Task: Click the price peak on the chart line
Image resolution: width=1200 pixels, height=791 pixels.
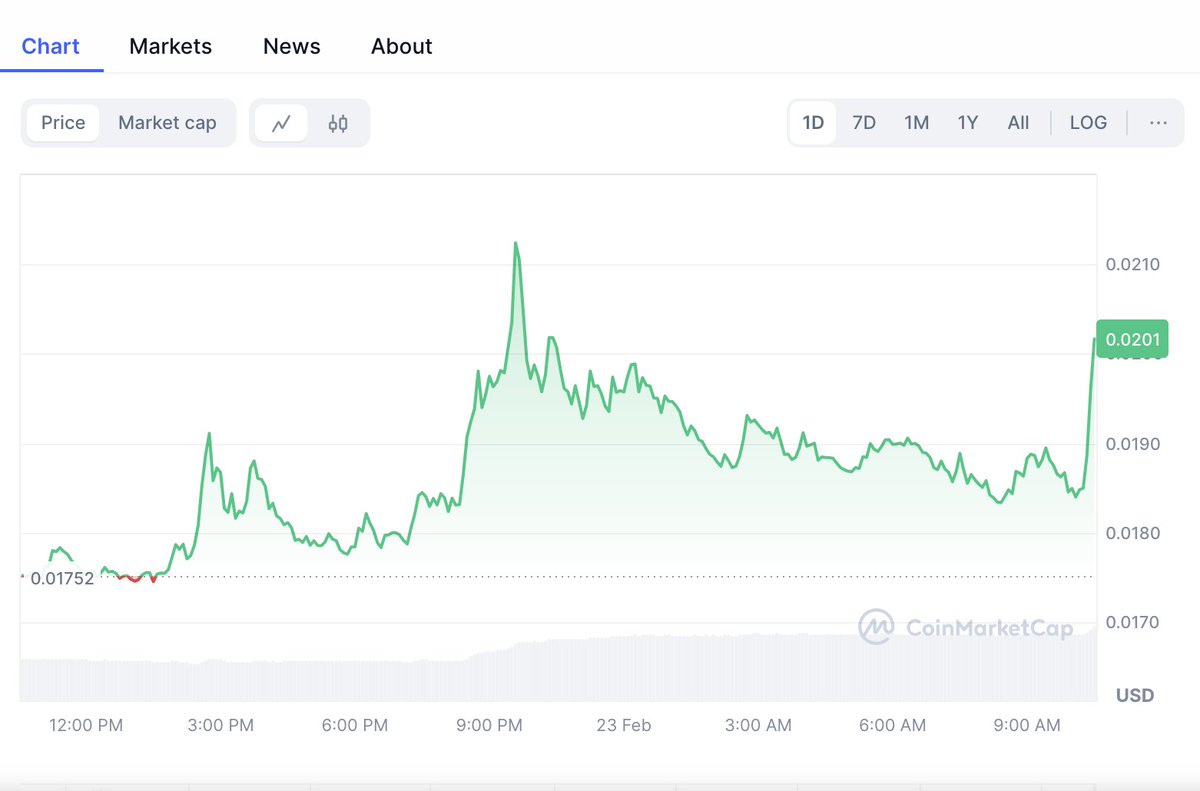Action: tap(516, 243)
